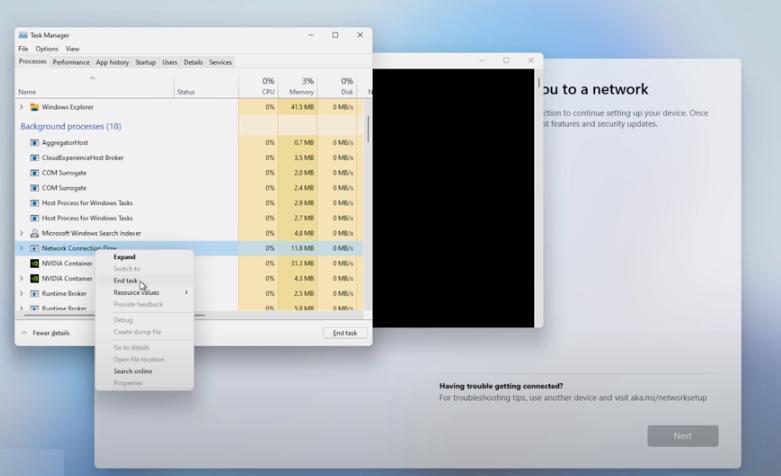781x476 pixels.
Task: Click the Network Connection Flow process icon
Action: [x=34, y=248]
